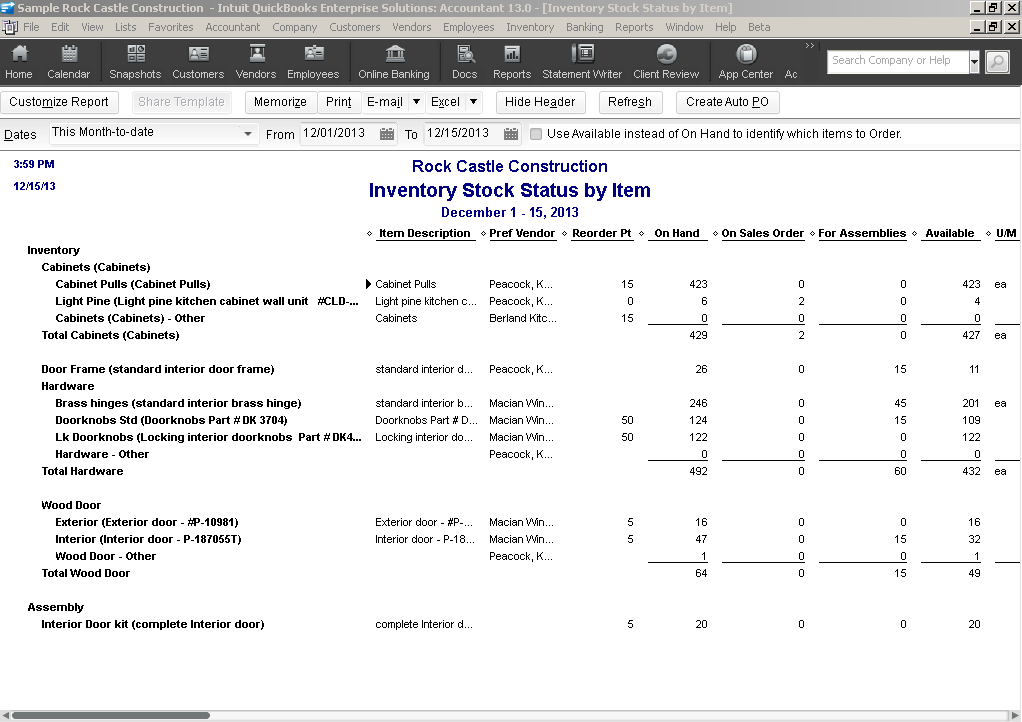The height and width of the screenshot is (722, 1022).
Task: Enable Use Available instead of On Hand checkbox
Action: coord(536,134)
